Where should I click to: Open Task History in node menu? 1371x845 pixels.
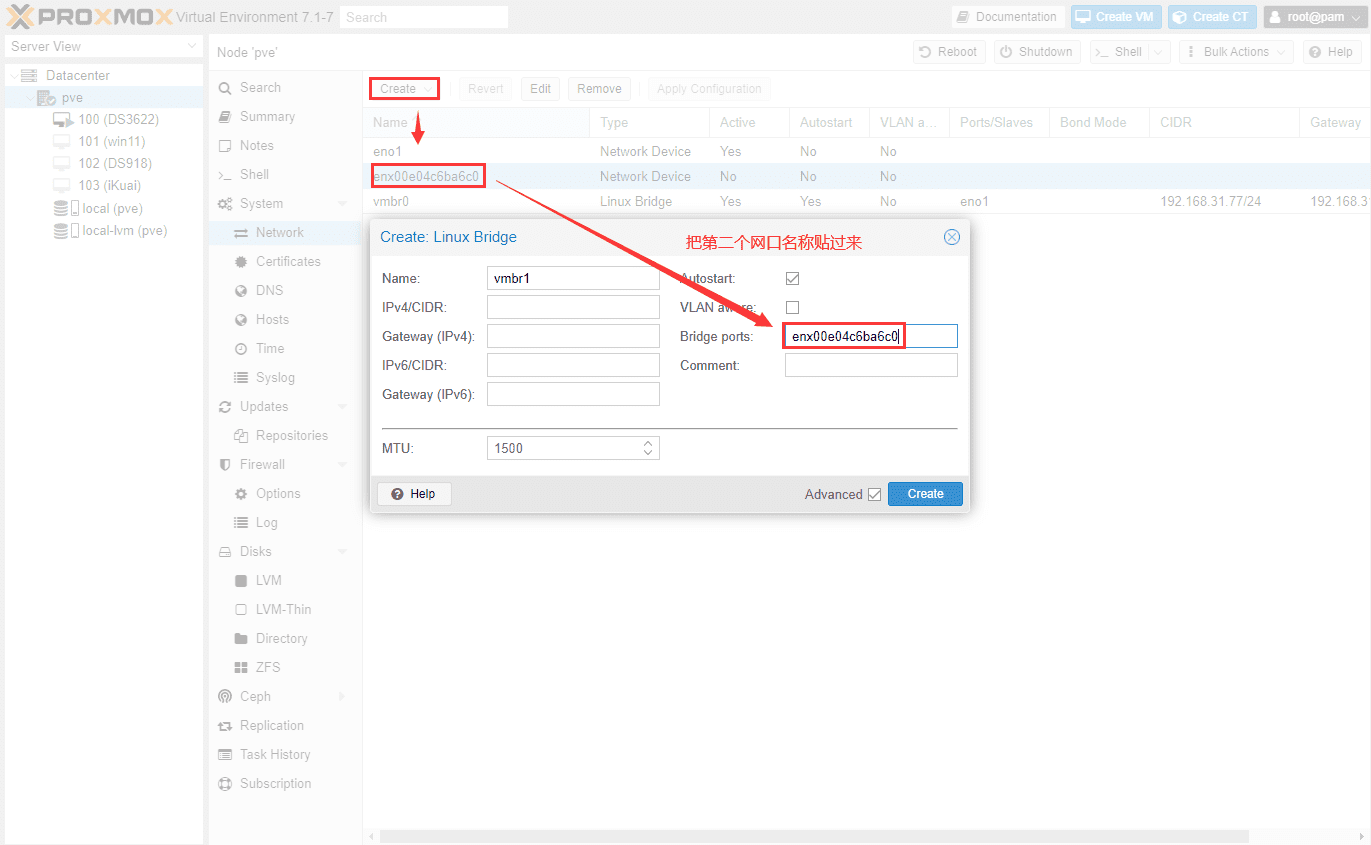click(x=275, y=755)
